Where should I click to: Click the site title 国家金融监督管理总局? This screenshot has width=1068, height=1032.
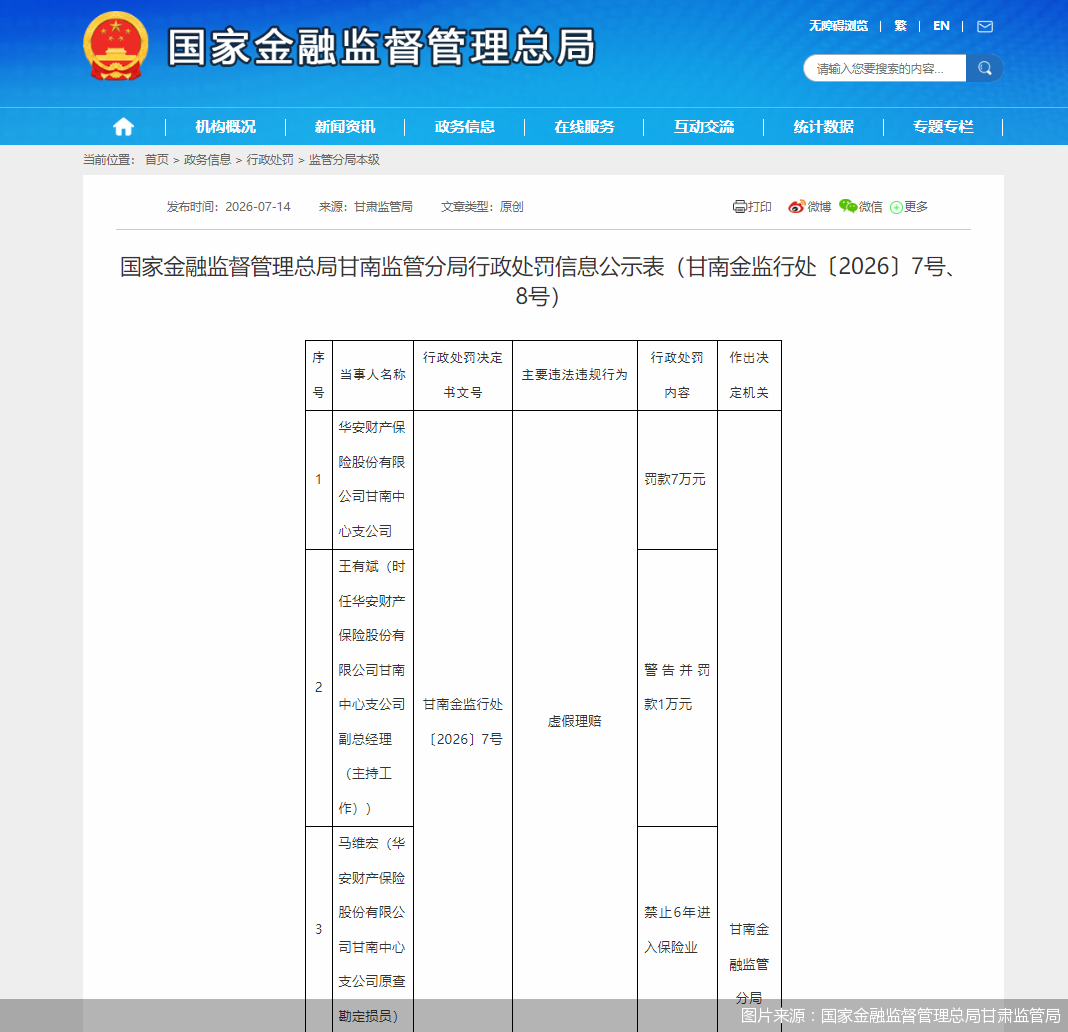click(x=381, y=47)
